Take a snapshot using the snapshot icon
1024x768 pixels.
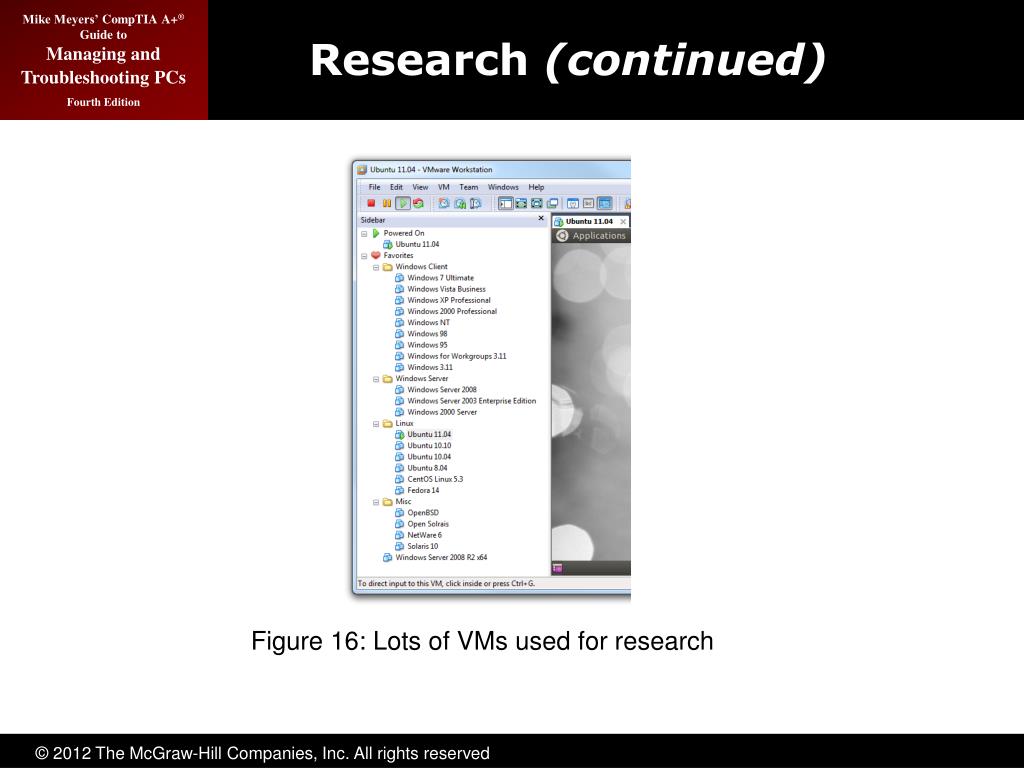click(x=444, y=204)
